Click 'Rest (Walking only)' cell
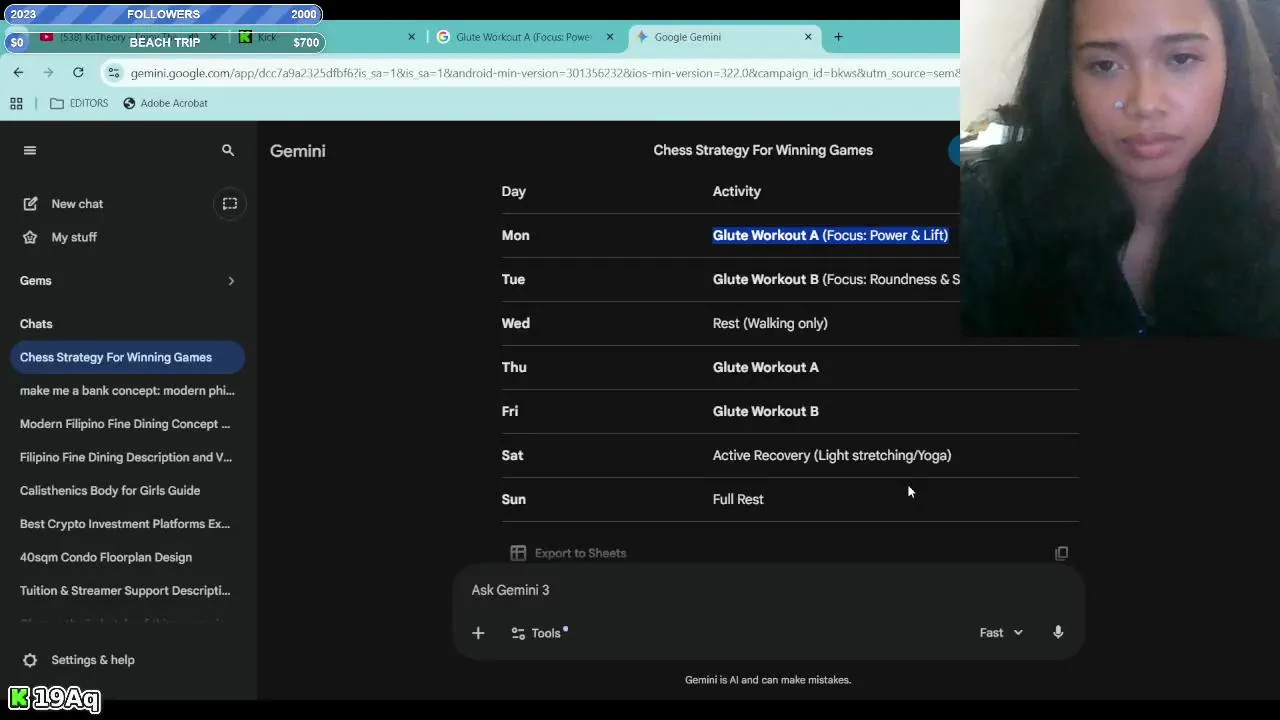 coord(770,323)
